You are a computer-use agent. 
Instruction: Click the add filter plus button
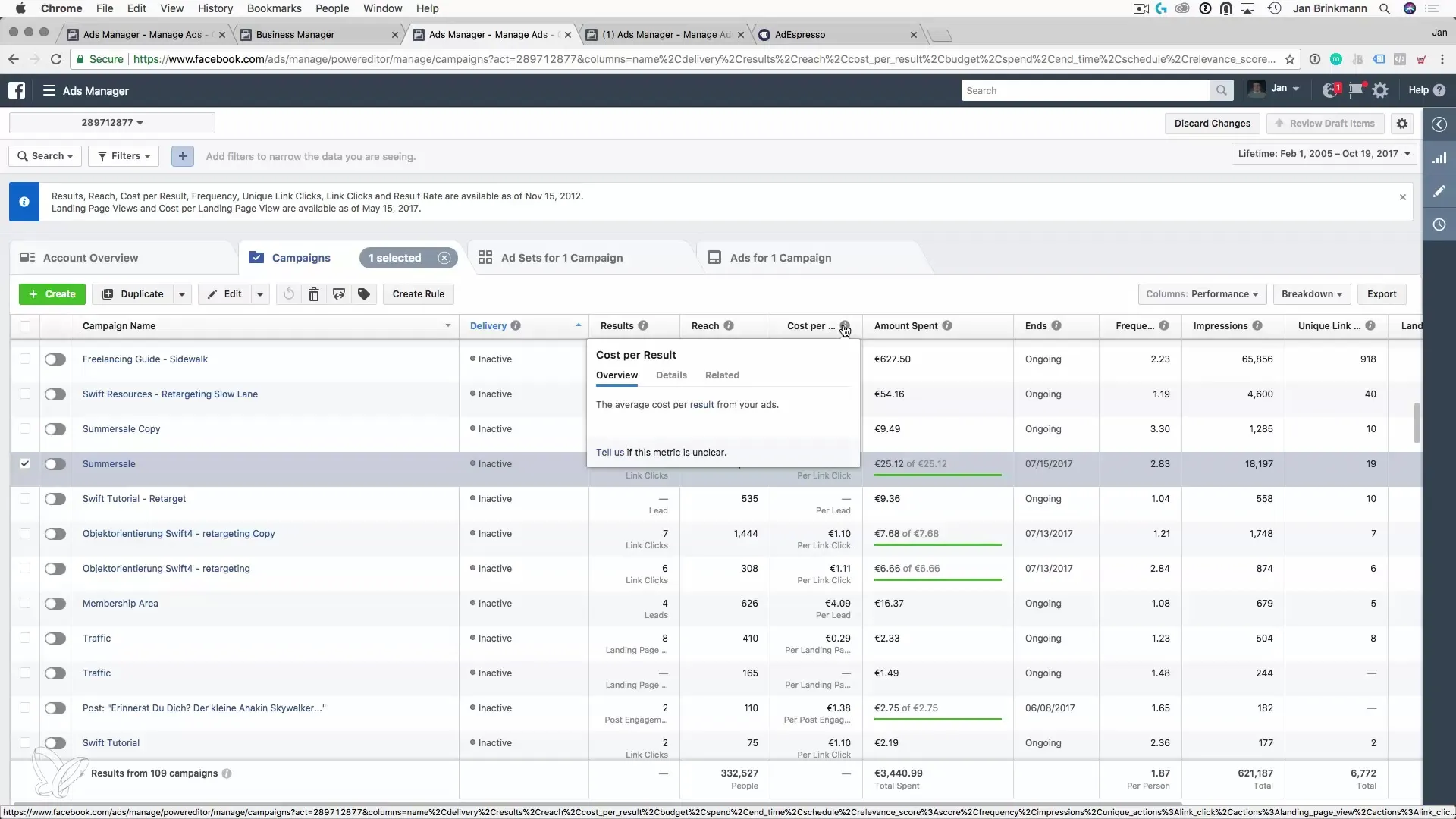point(182,156)
